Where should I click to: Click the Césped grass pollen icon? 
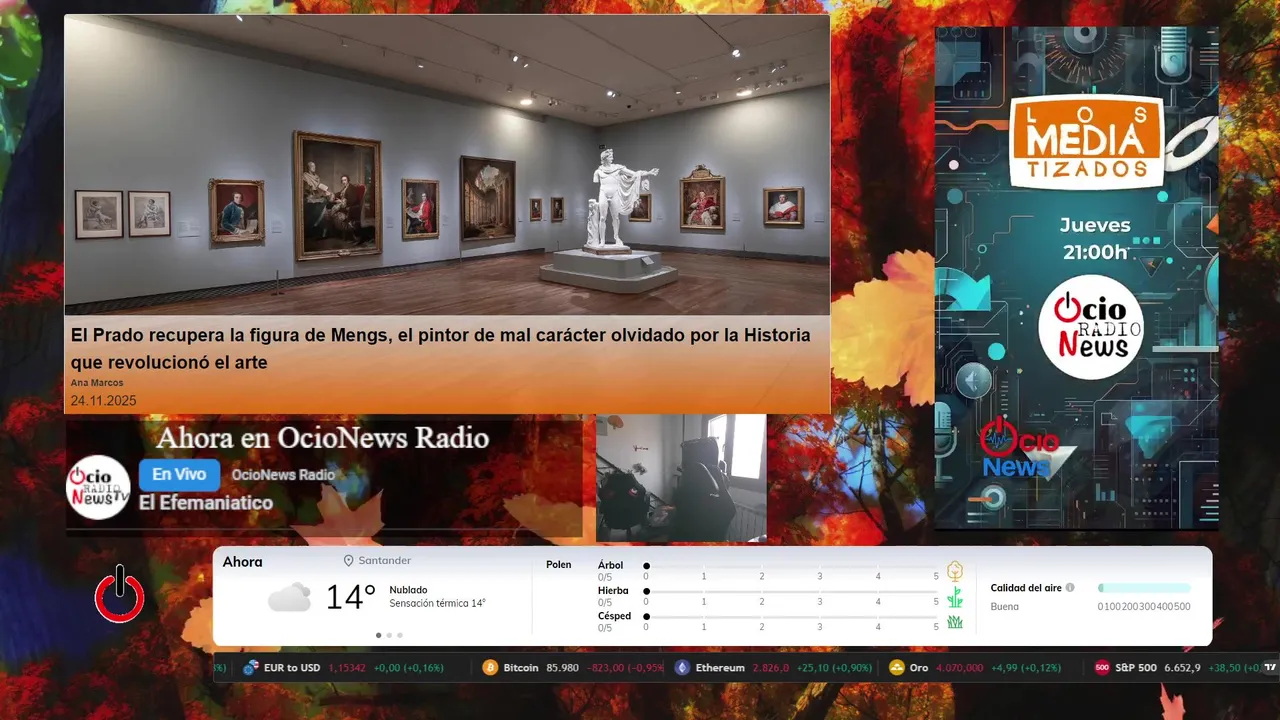tap(955, 622)
